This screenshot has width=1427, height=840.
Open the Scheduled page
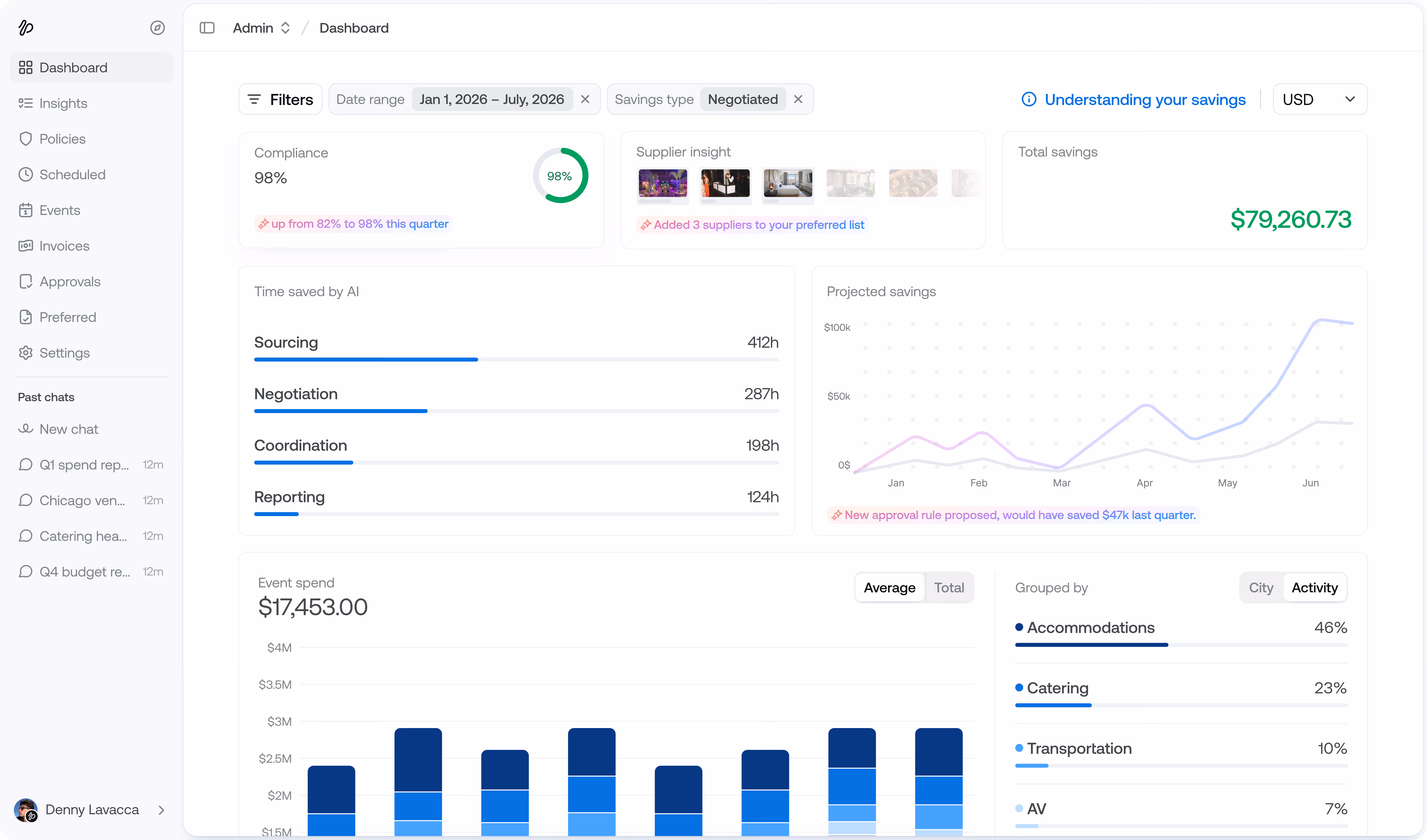92,174
